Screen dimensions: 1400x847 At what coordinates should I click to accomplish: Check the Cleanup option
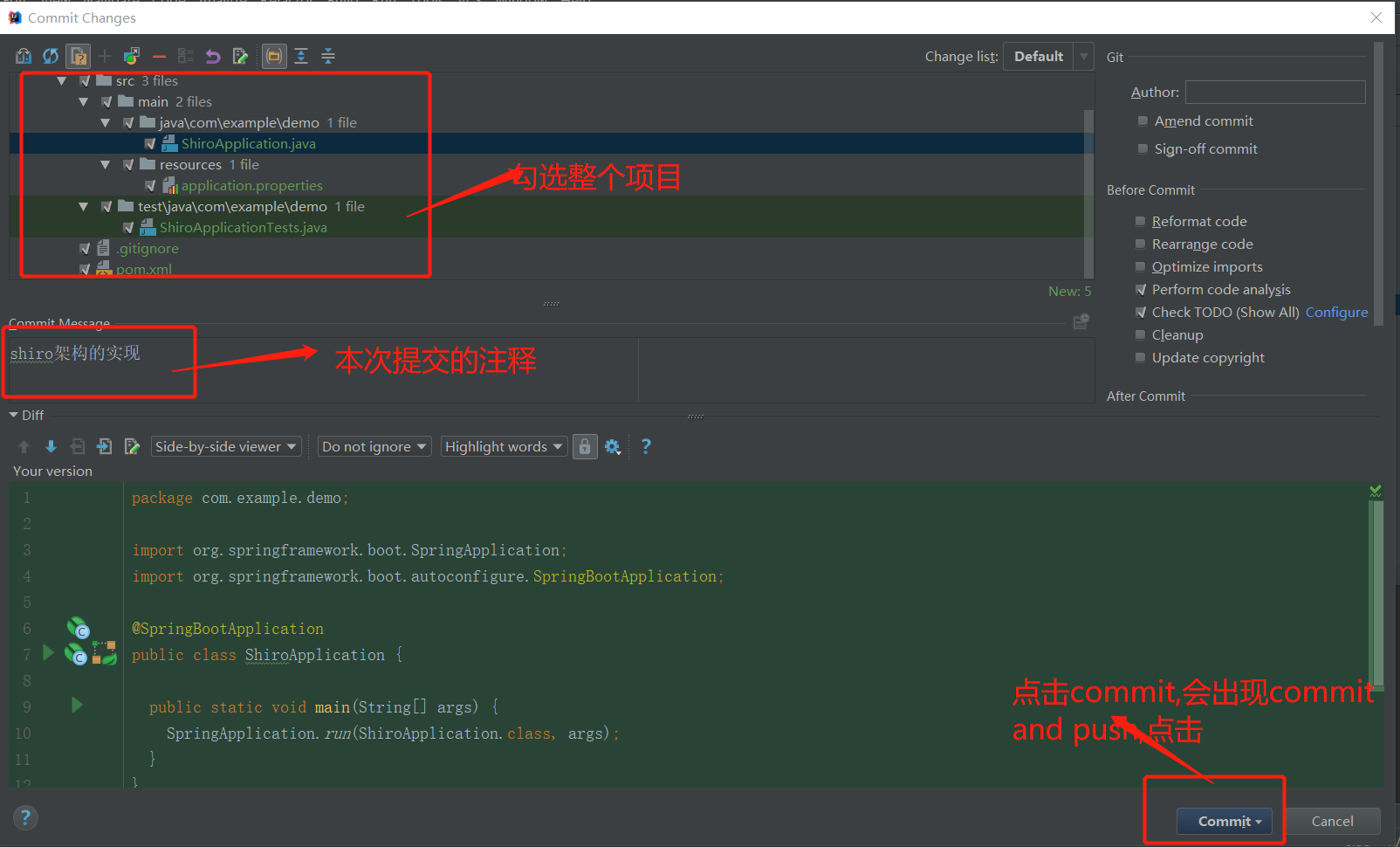1140,335
